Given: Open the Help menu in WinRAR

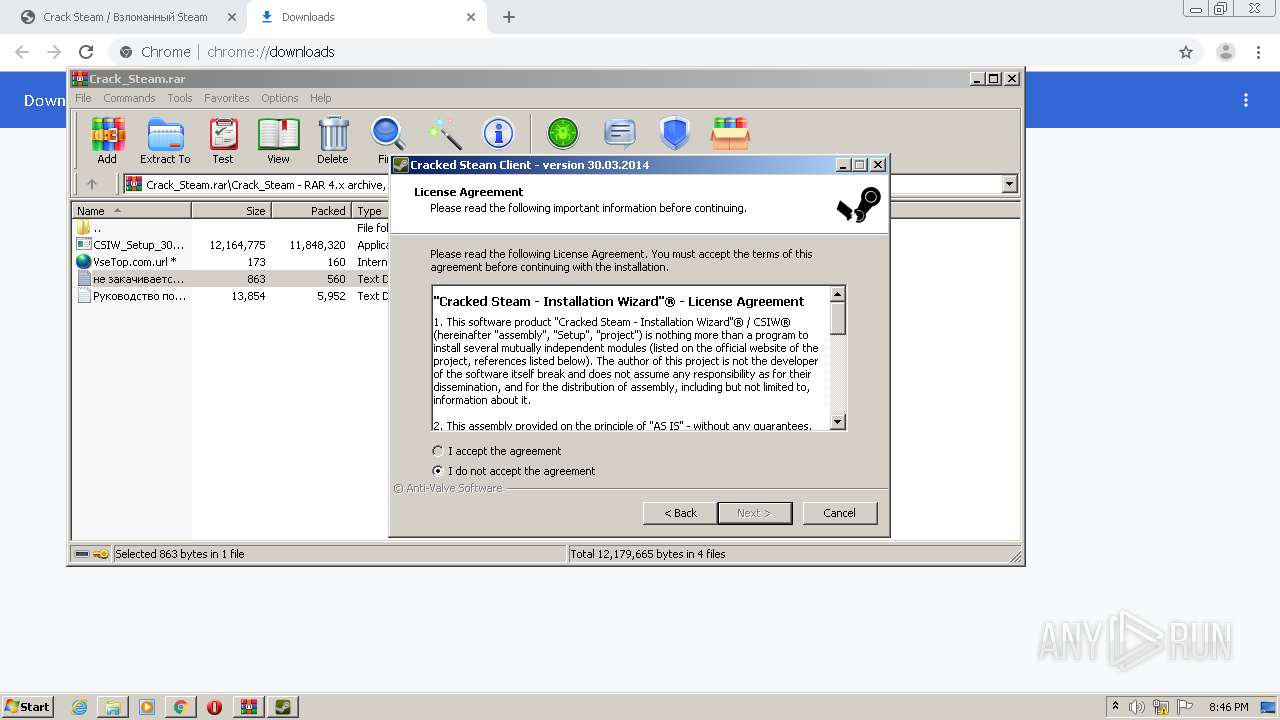Looking at the screenshot, I should [320, 98].
